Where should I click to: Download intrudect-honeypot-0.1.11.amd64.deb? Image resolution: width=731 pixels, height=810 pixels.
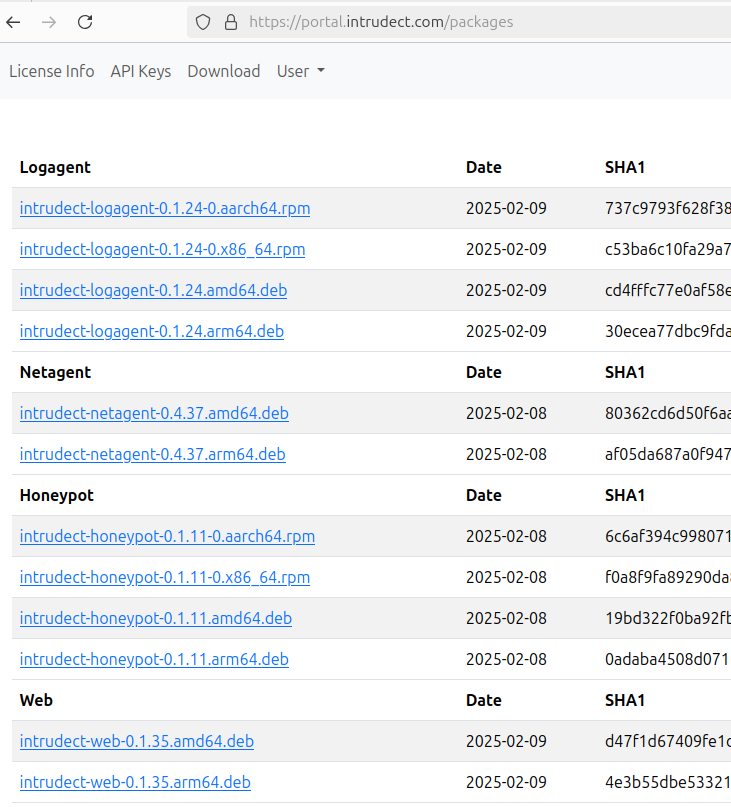155,618
